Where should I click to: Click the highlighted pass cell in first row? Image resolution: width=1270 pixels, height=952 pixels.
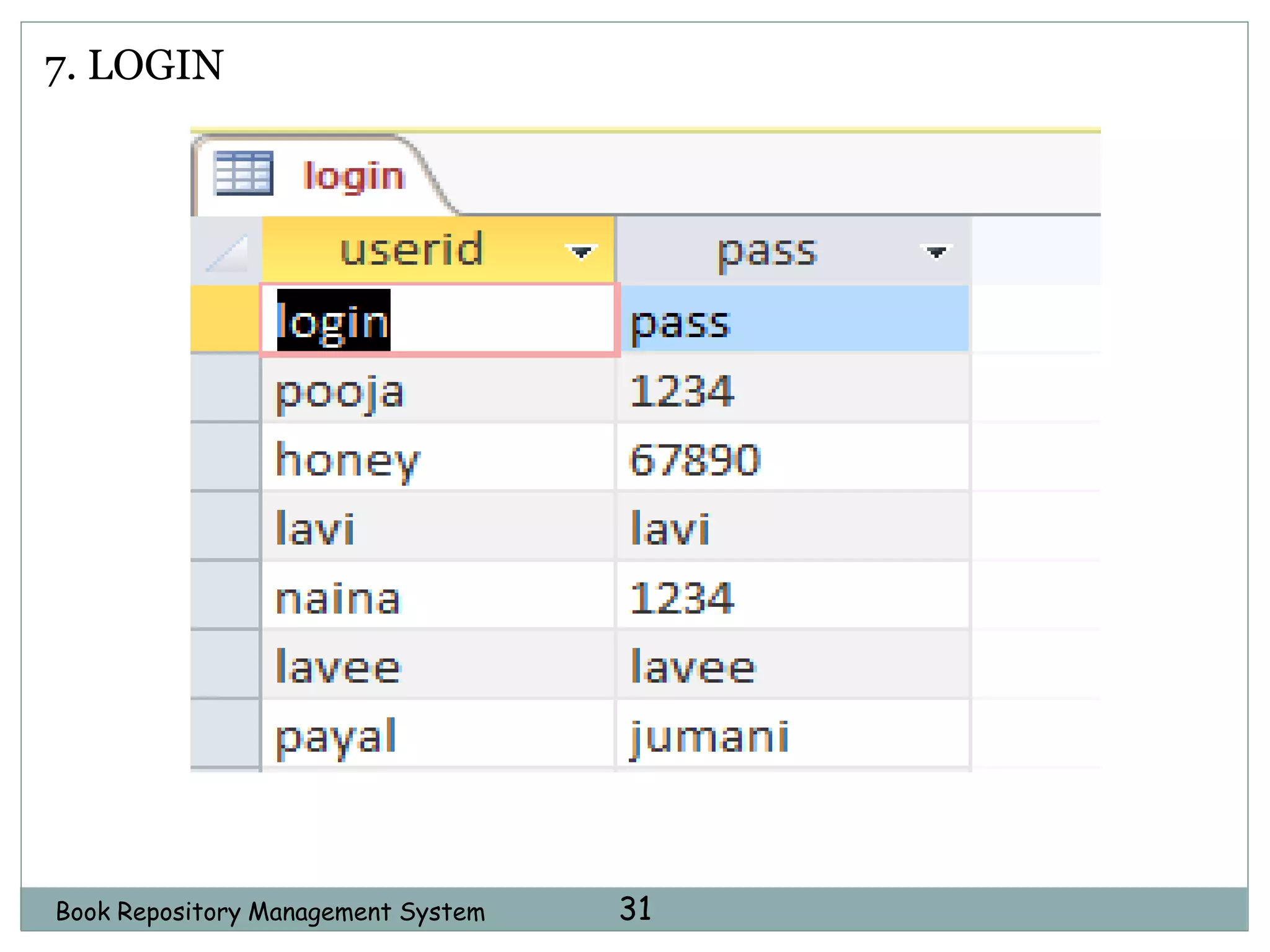pyautogui.click(x=794, y=320)
